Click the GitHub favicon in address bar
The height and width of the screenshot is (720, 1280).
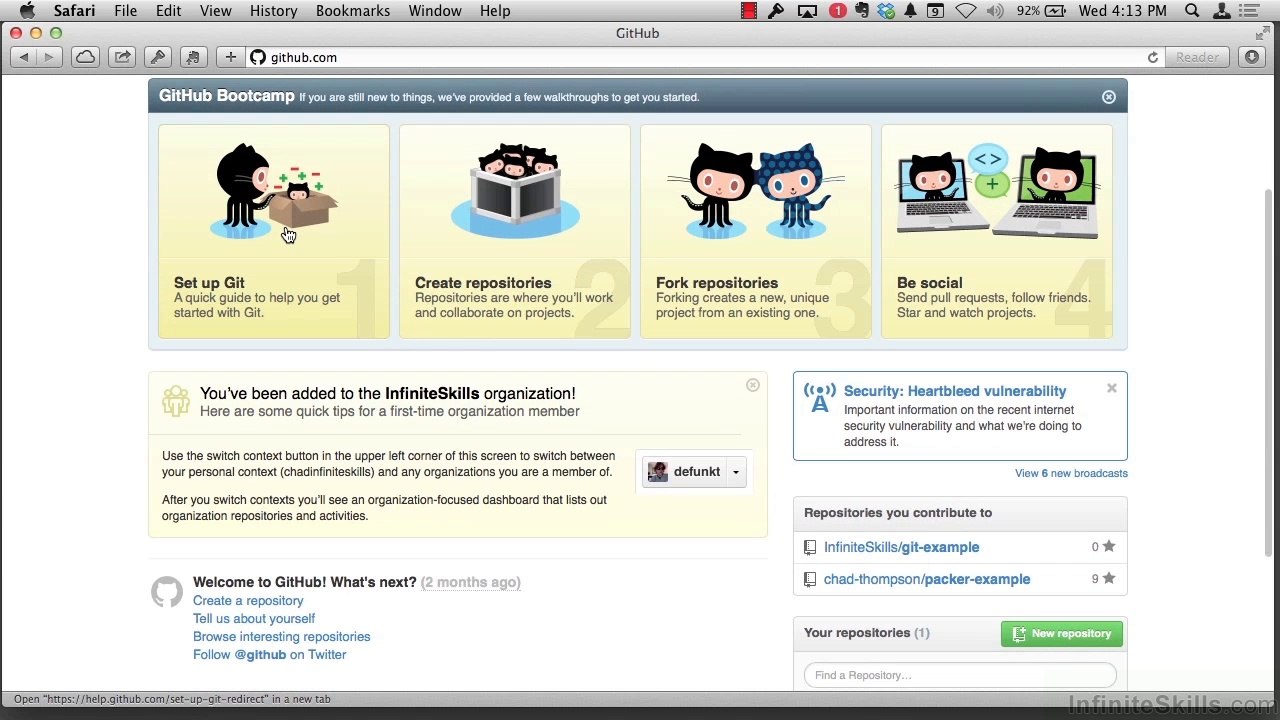click(258, 58)
